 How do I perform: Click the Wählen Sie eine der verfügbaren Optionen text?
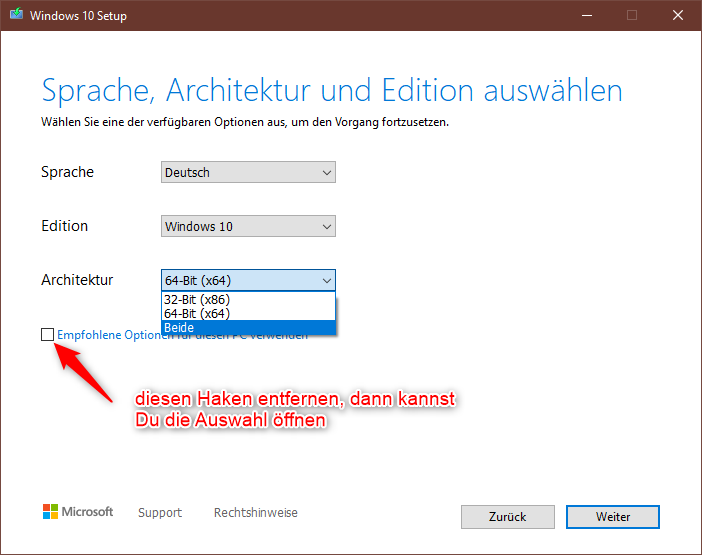click(x=245, y=122)
